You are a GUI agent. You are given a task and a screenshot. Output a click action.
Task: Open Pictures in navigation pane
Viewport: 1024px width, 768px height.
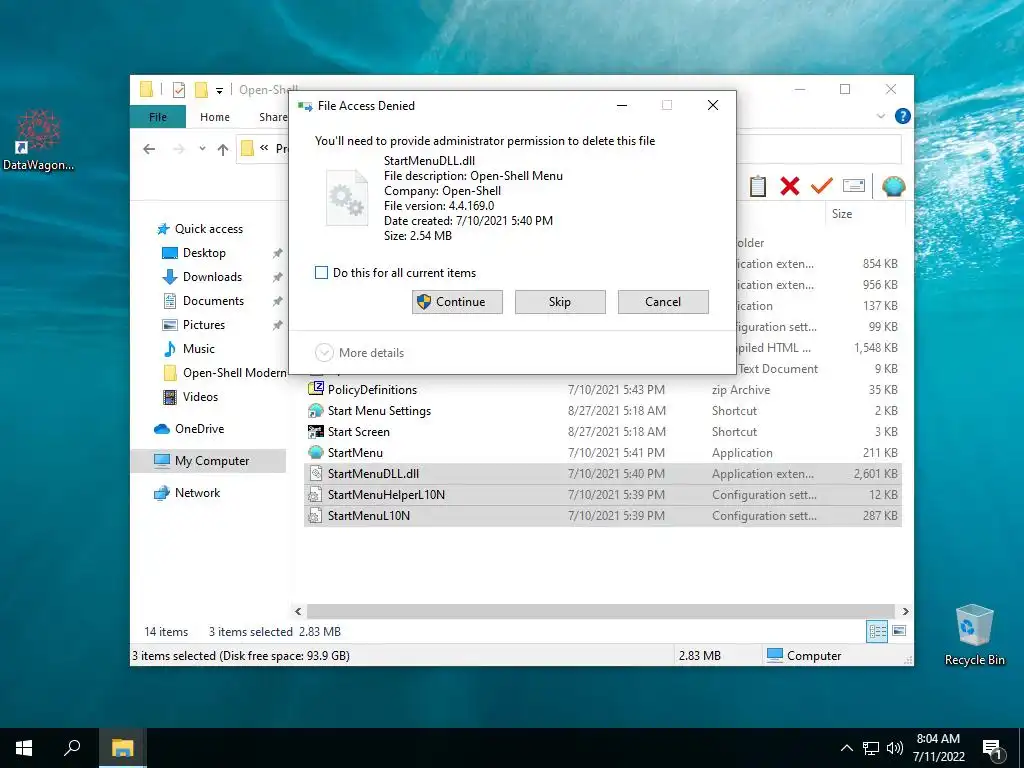(193, 325)
